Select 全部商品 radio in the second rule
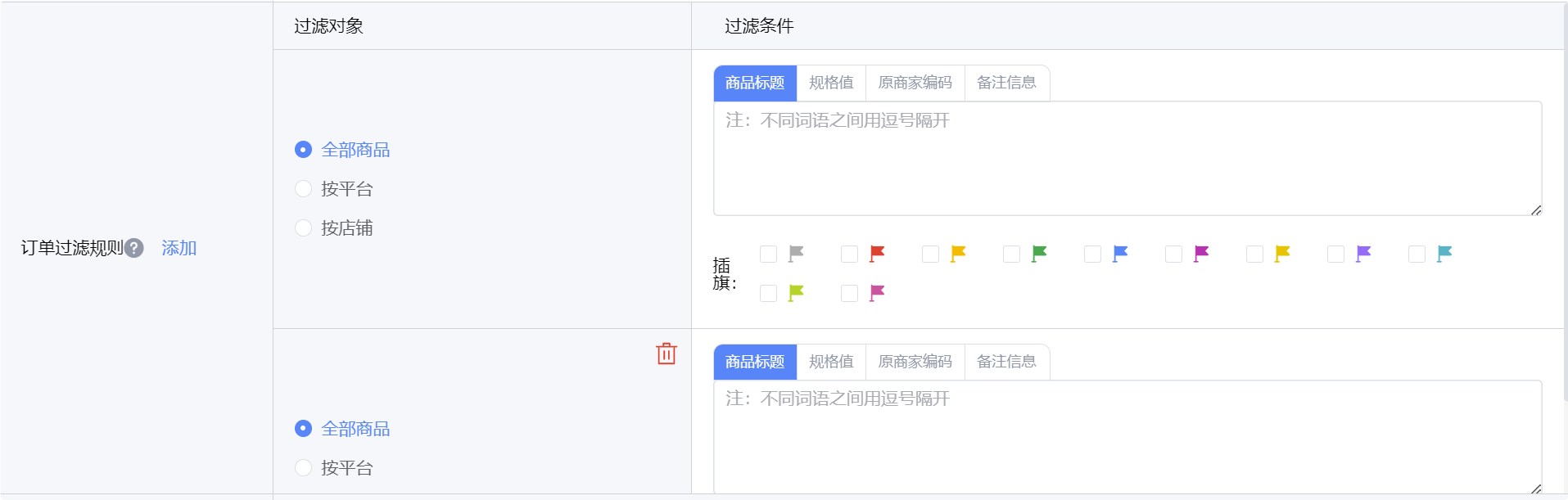The width and height of the screenshot is (1568, 500). click(303, 429)
